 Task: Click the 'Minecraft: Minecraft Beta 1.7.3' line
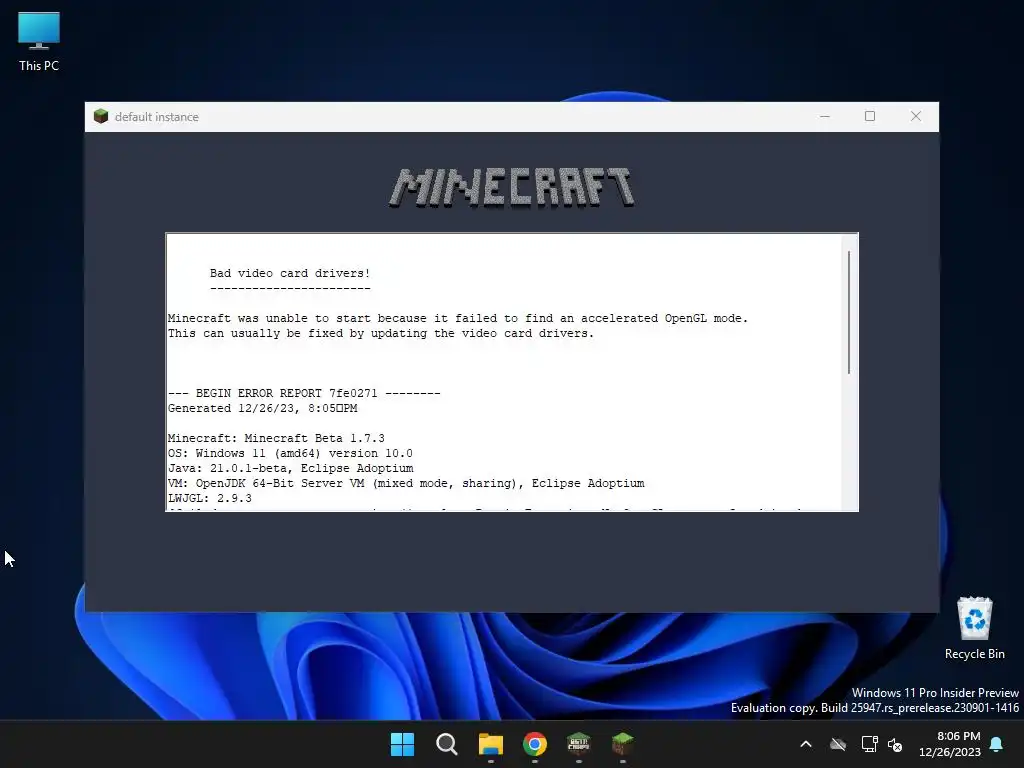pos(276,438)
